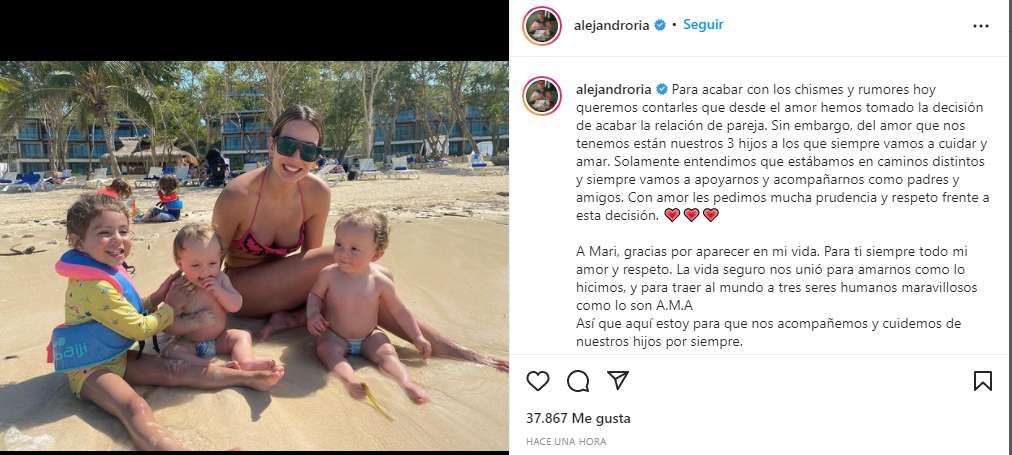This screenshot has height=455, width=1012.
Task: Open the three-dot more options menu
Action: [980, 26]
